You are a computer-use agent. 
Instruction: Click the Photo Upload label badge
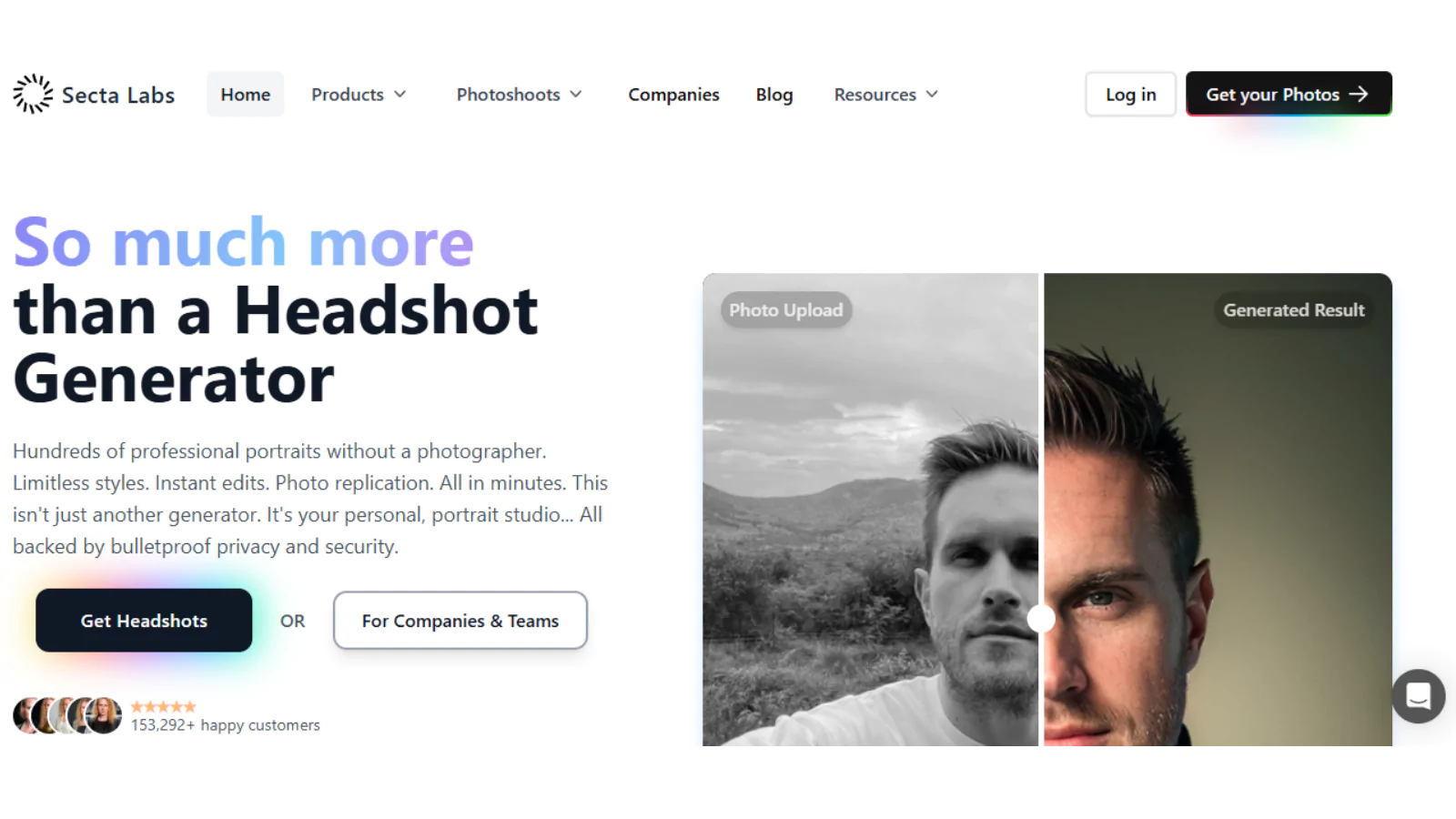point(786,310)
